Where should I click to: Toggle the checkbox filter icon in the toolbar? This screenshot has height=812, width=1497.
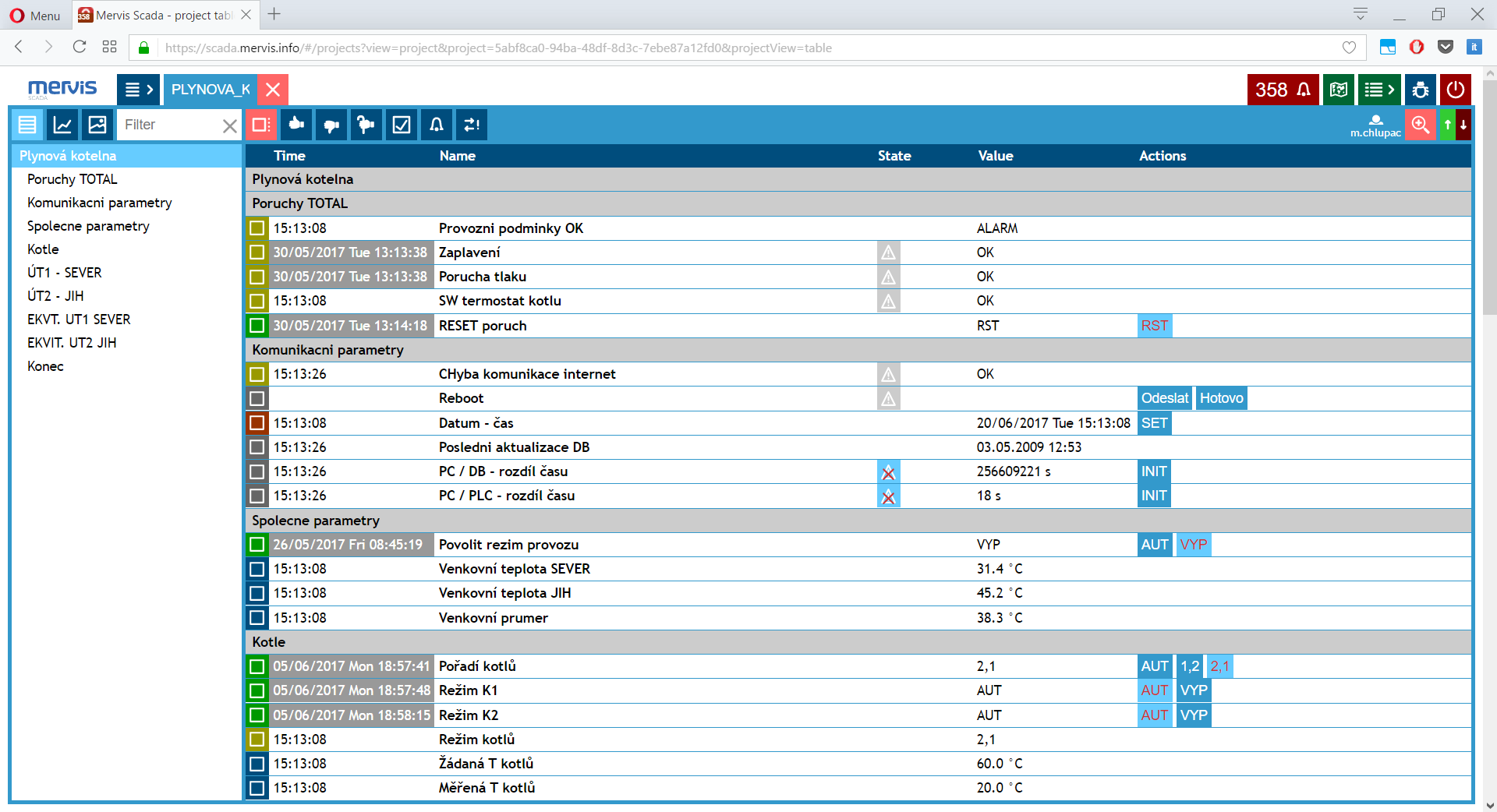[401, 125]
